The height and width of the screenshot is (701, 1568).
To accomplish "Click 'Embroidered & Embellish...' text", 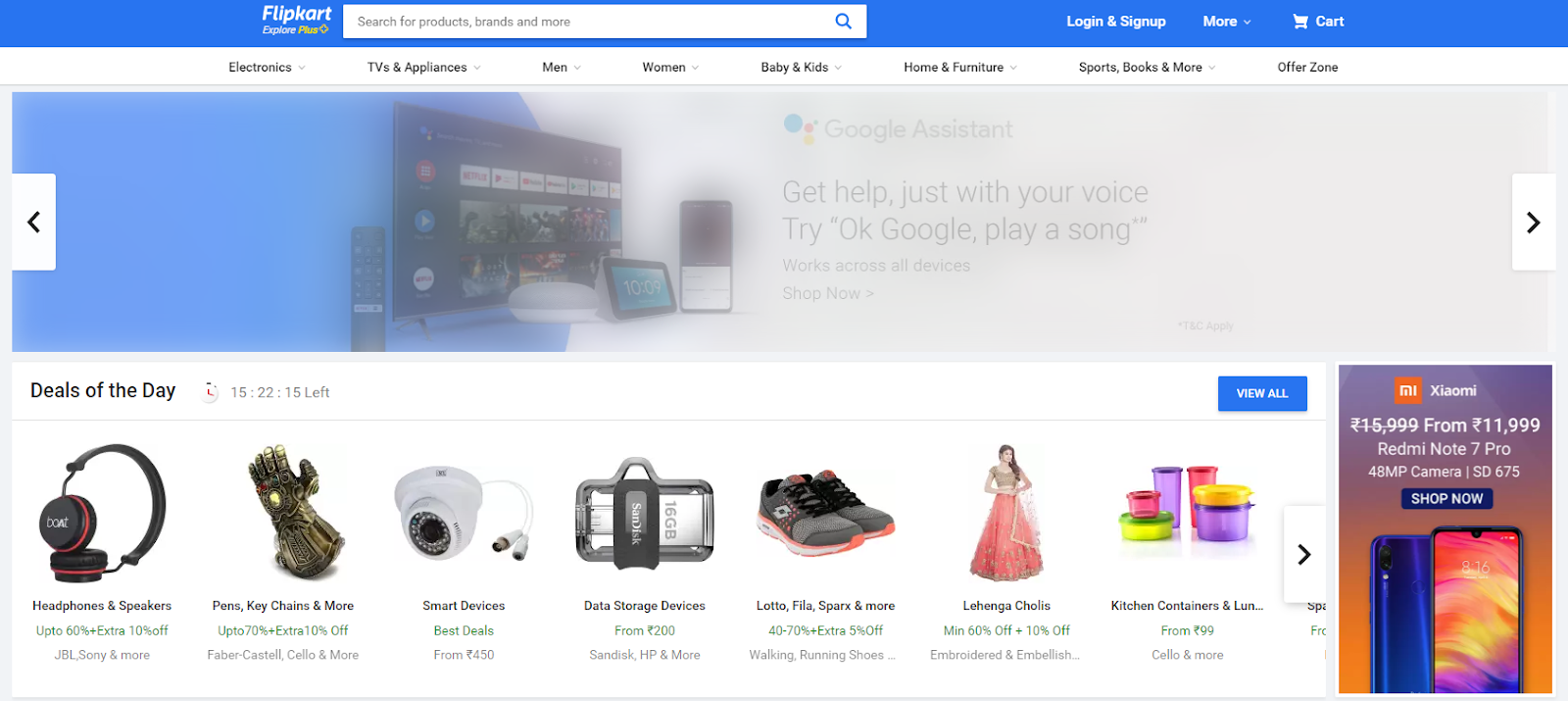I will point(1005,655).
